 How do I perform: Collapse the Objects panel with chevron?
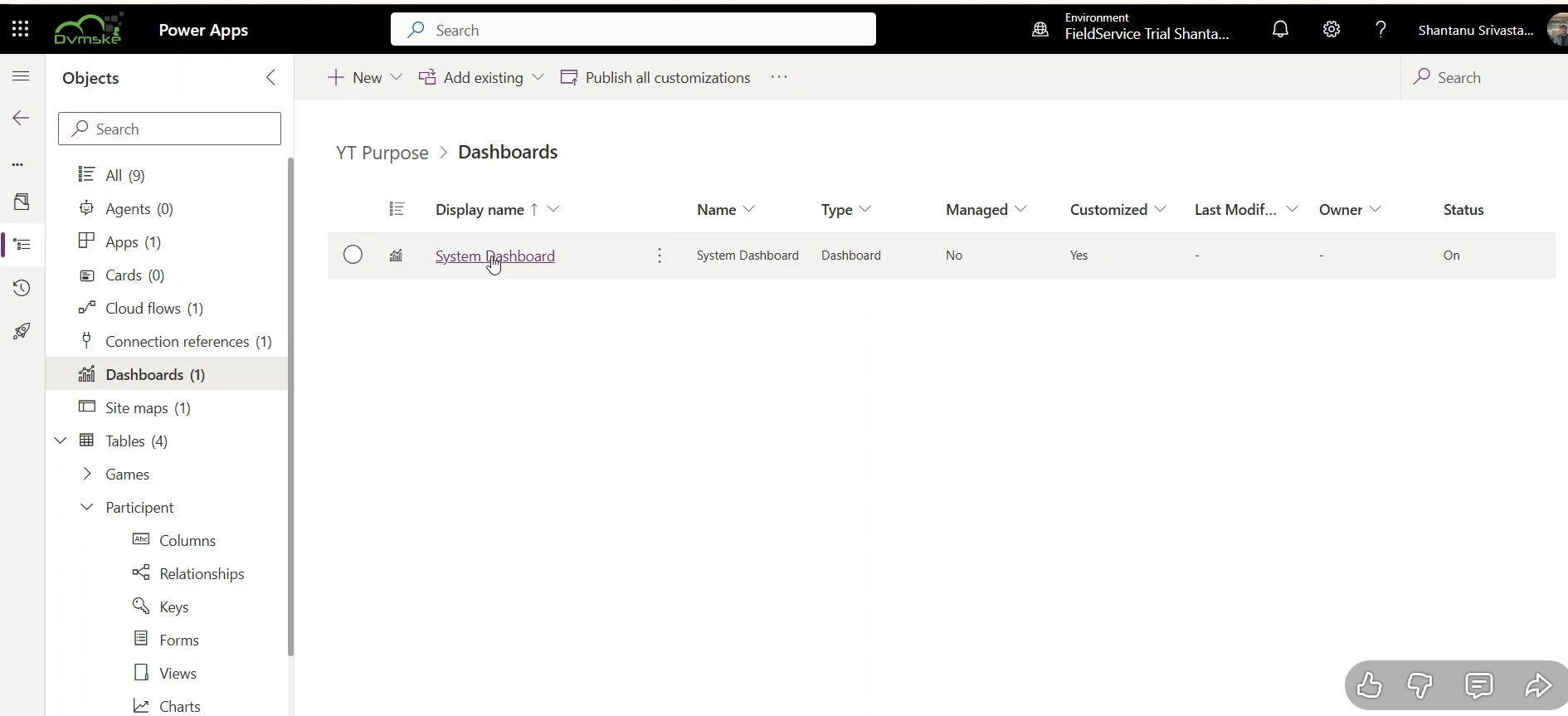pos(270,77)
